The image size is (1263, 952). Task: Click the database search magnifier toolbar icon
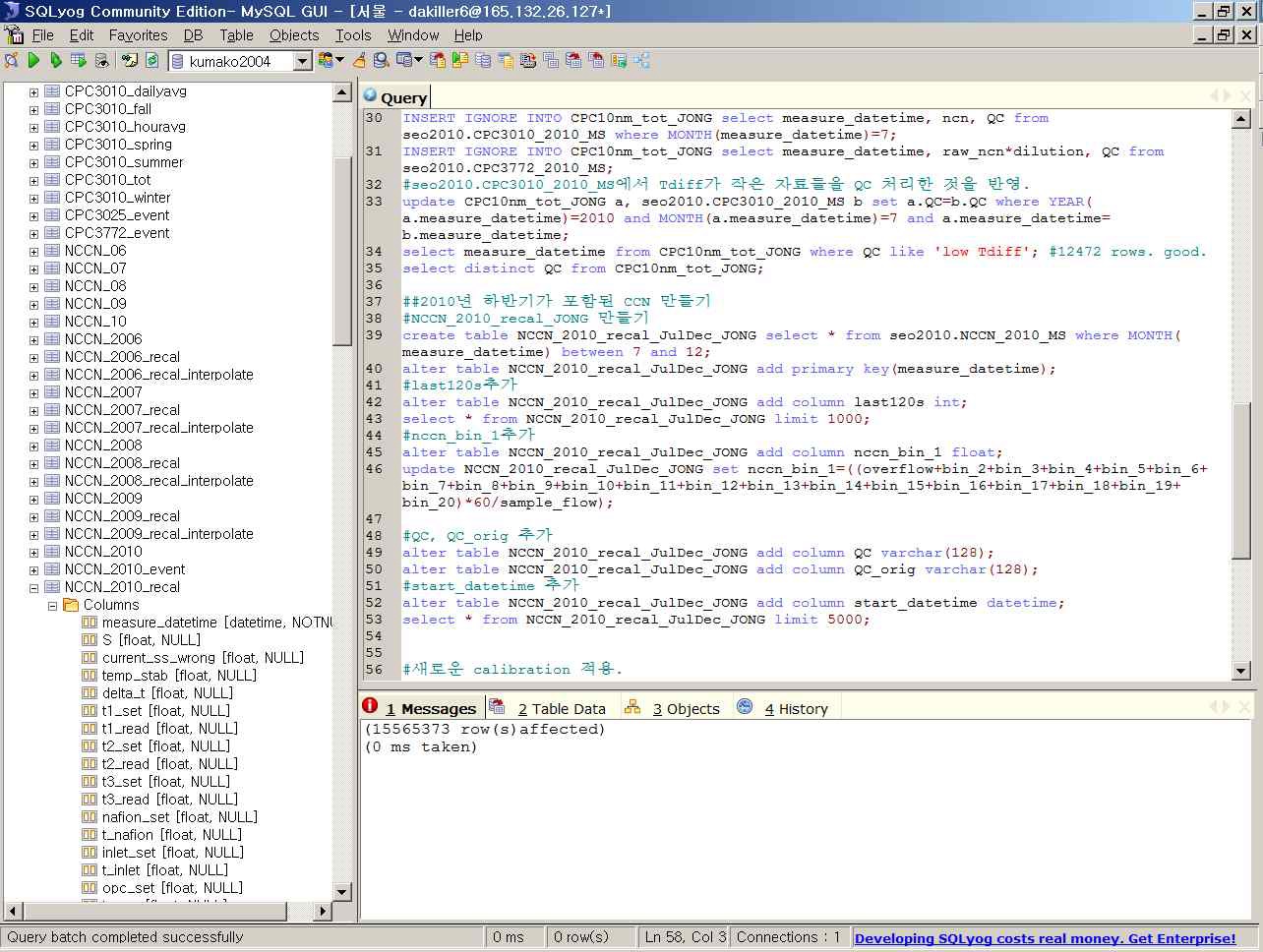[x=382, y=61]
